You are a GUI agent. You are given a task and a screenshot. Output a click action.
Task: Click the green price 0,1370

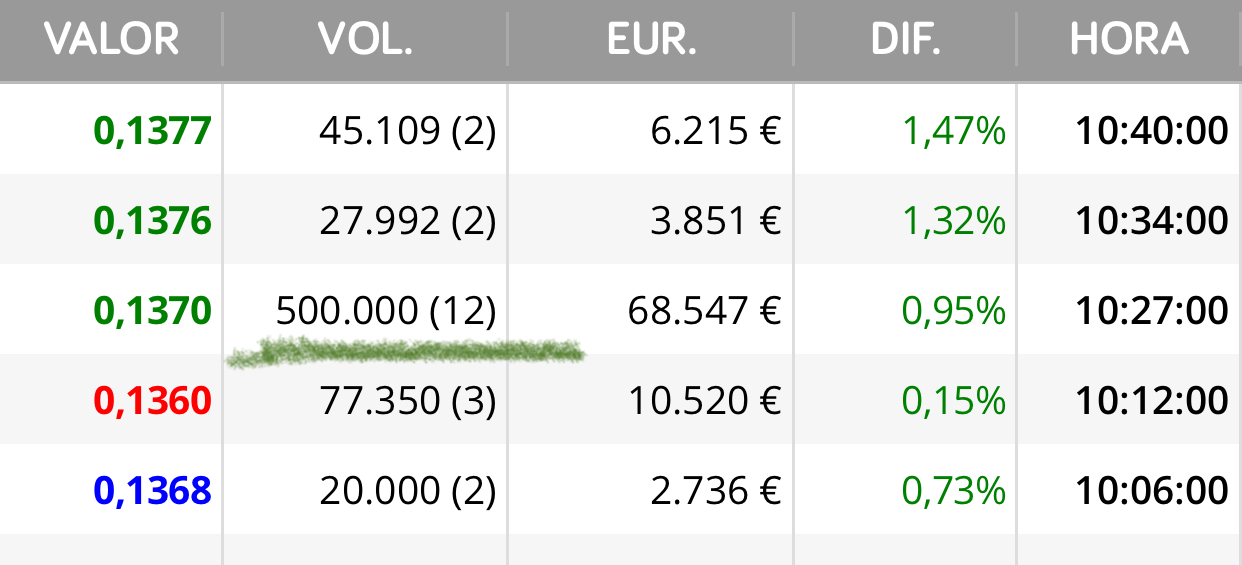153,311
